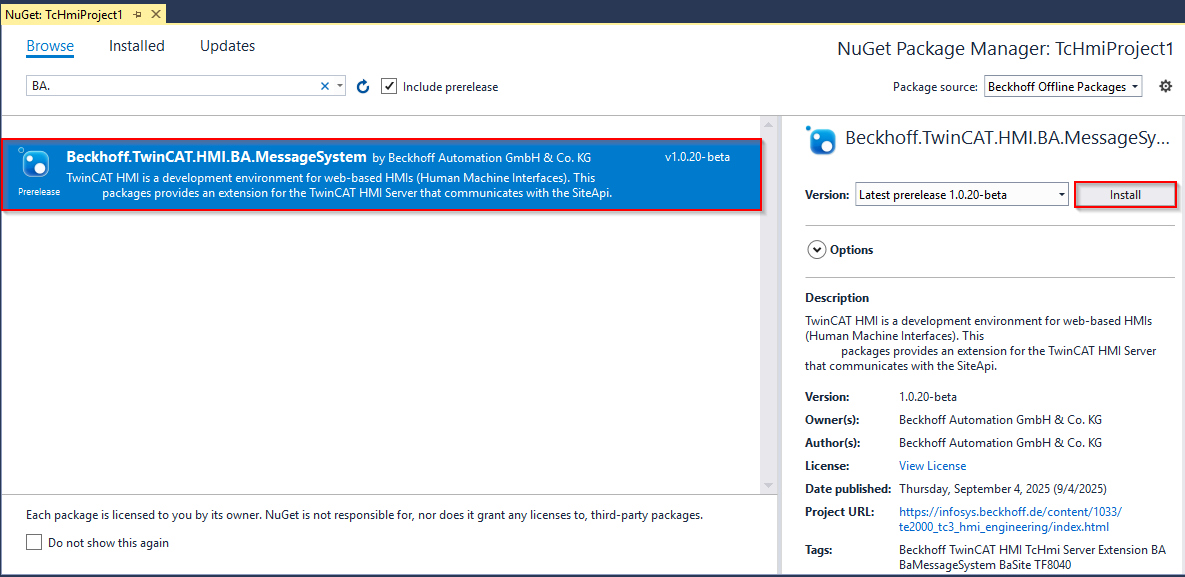Clear the search box text
This screenshot has width=1185, height=577.
click(x=324, y=87)
